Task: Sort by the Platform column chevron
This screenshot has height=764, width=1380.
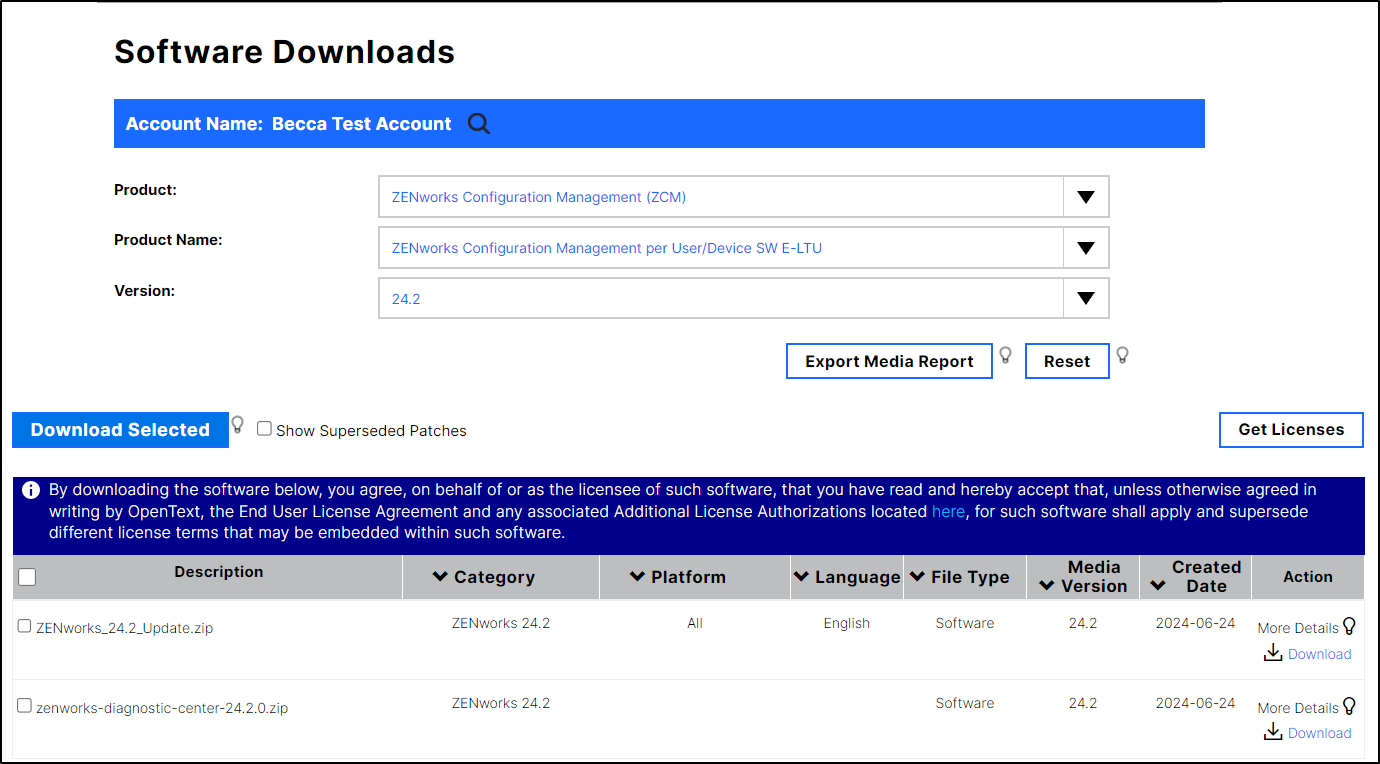Action: [x=637, y=577]
